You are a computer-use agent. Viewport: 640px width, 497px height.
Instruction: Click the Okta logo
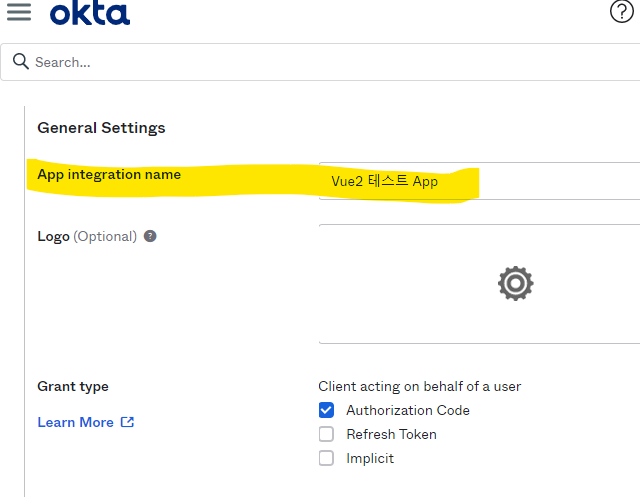tap(90, 13)
